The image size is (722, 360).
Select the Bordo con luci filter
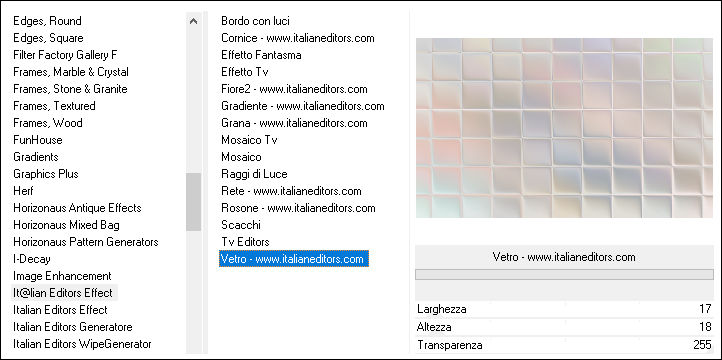pyautogui.click(x=255, y=21)
